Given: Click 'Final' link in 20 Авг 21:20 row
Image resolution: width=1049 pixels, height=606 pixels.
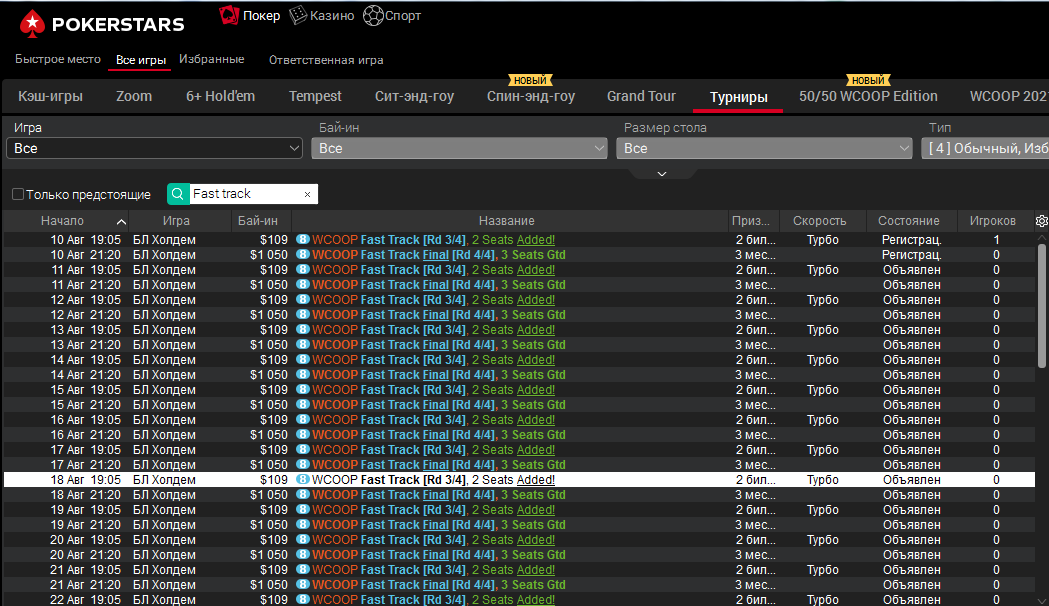Looking at the screenshot, I should [x=436, y=555].
